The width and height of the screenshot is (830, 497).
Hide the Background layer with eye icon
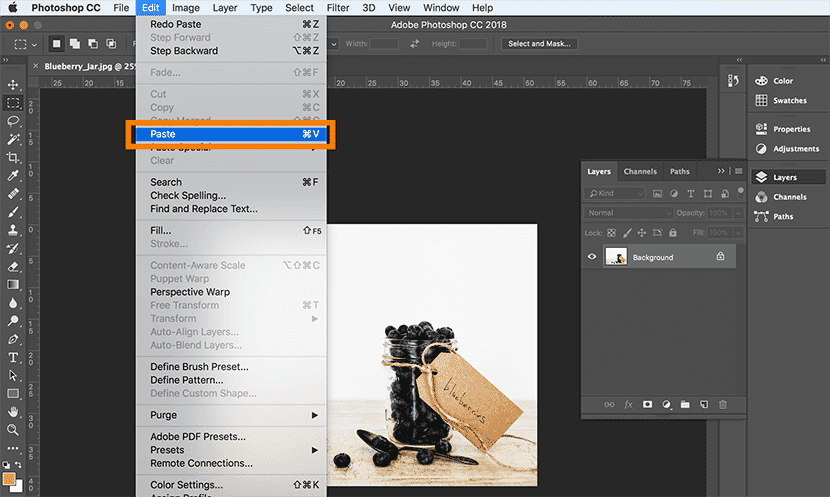[x=592, y=257]
